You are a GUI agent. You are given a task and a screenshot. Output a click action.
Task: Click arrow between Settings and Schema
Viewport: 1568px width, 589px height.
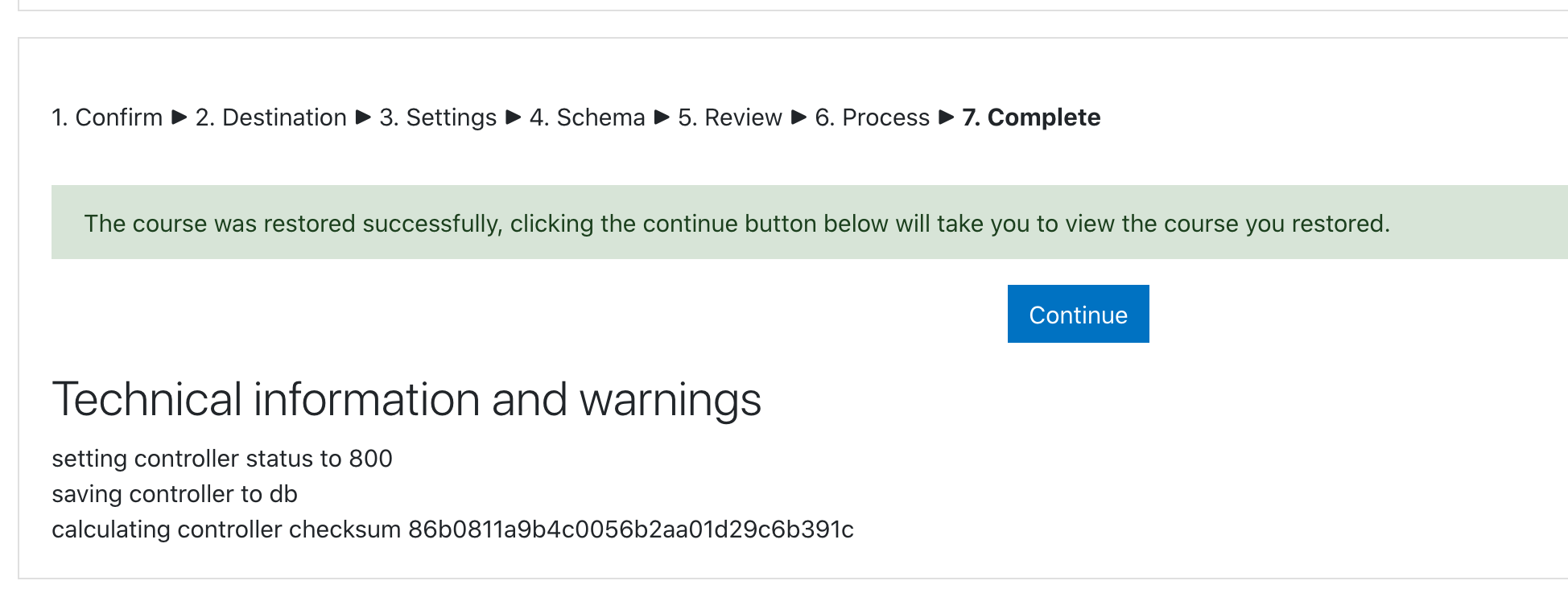[x=514, y=117]
